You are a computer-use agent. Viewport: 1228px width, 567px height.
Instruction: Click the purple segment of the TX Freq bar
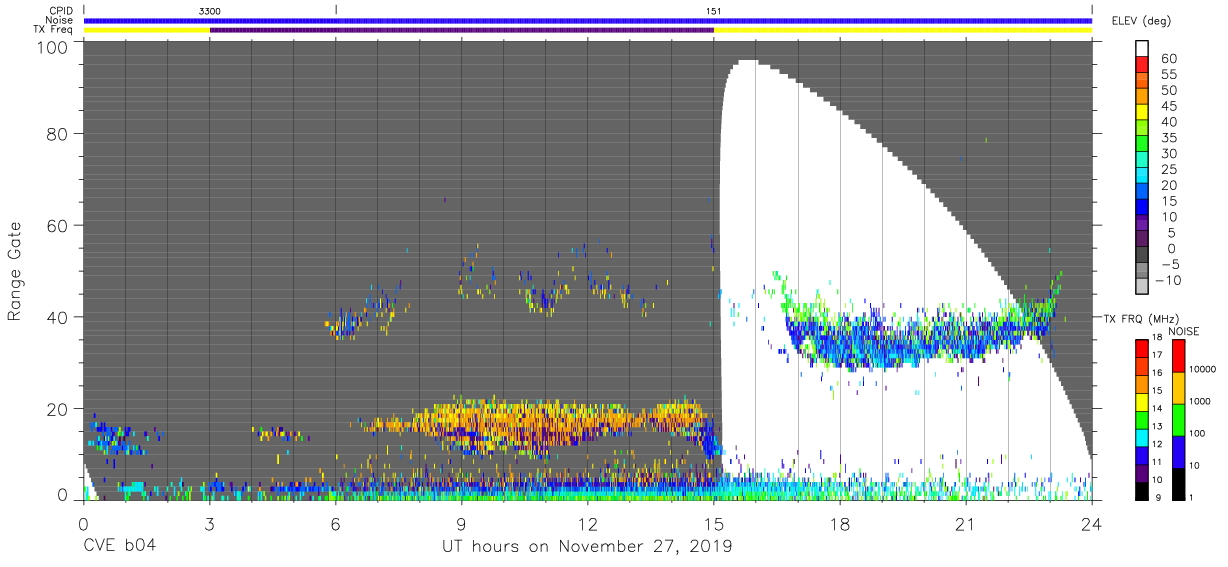tap(461, 30)
